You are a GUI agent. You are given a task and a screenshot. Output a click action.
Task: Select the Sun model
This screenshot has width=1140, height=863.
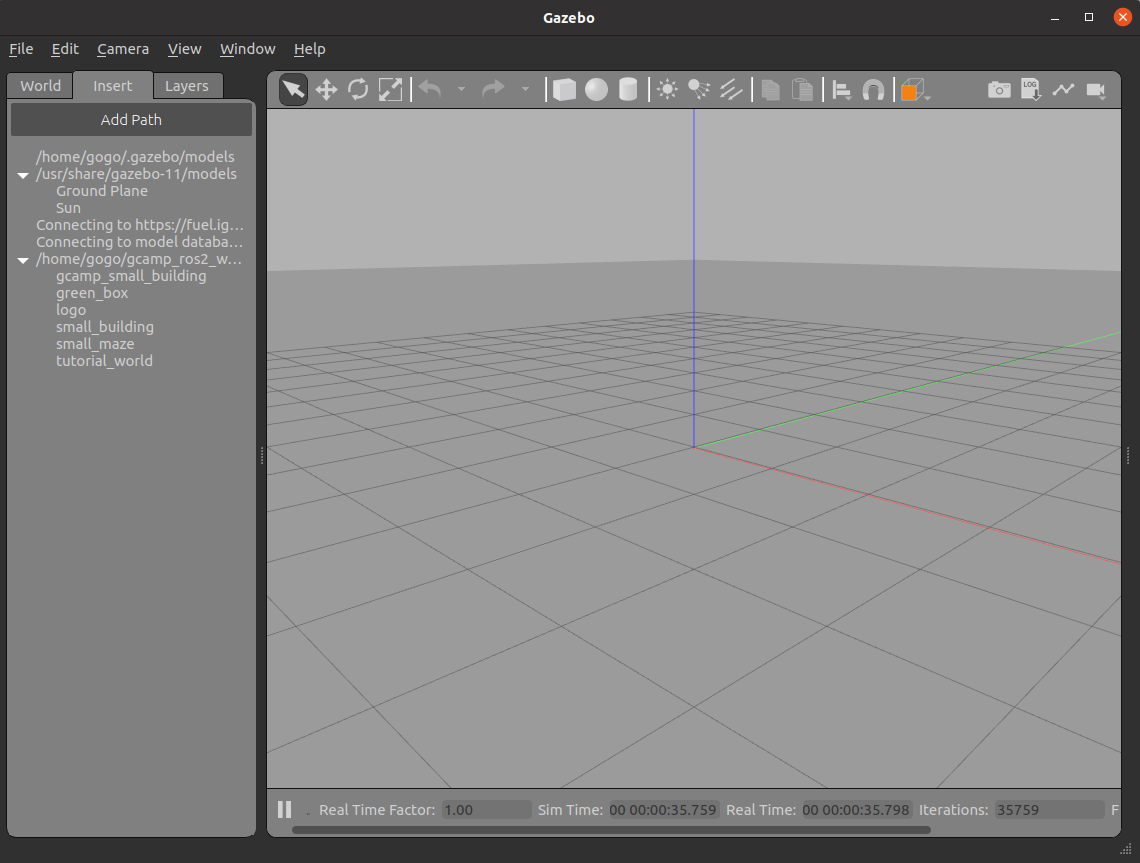click(68, 208)
